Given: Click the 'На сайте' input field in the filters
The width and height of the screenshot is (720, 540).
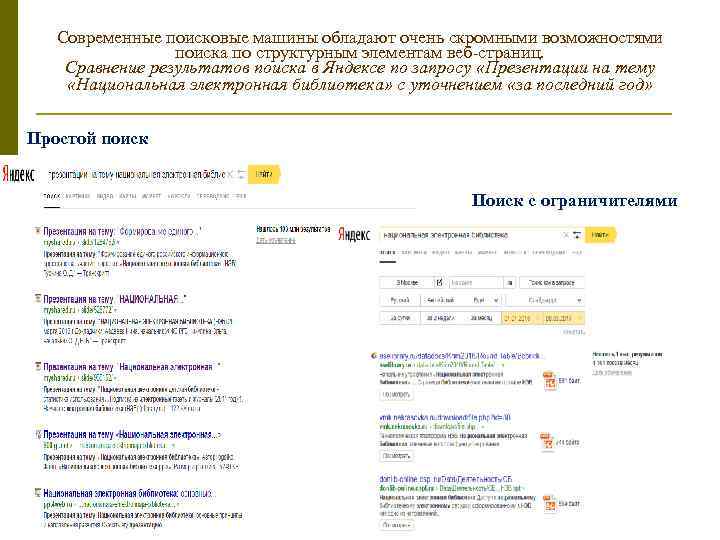Looking at the screenshot, I should (476, 283).
